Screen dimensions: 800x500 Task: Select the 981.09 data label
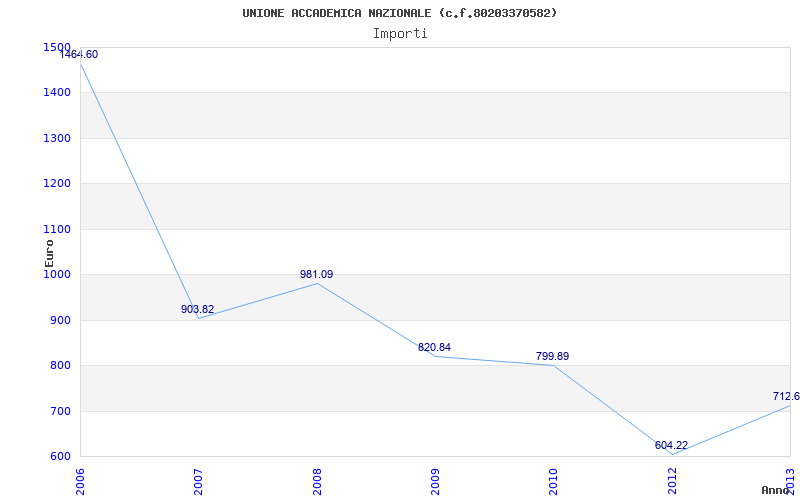coord(316,274)
